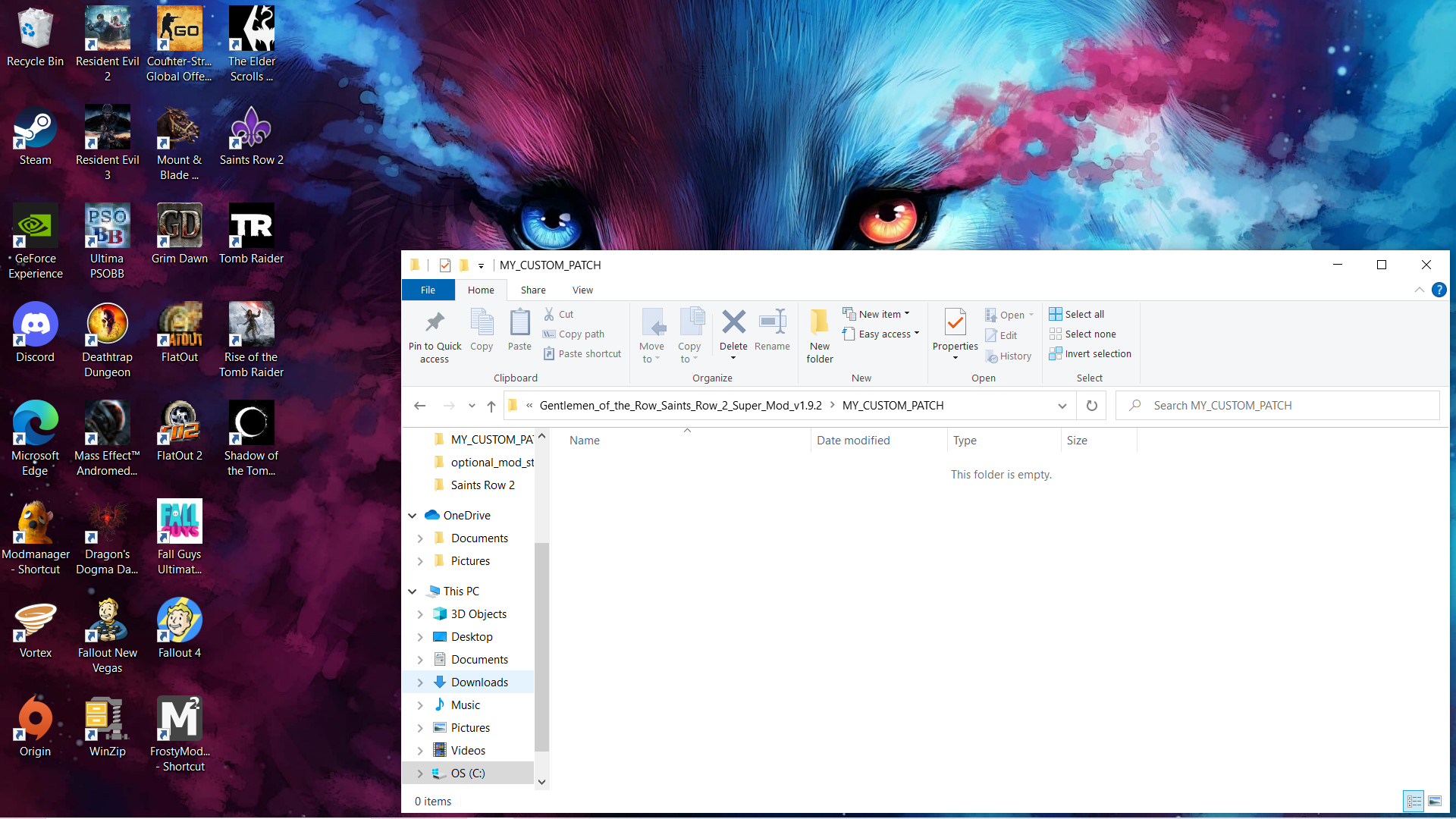The image size is (1456, 819).
Task: Collapse the ribbon with chevron
Action: coord(1419,290)
